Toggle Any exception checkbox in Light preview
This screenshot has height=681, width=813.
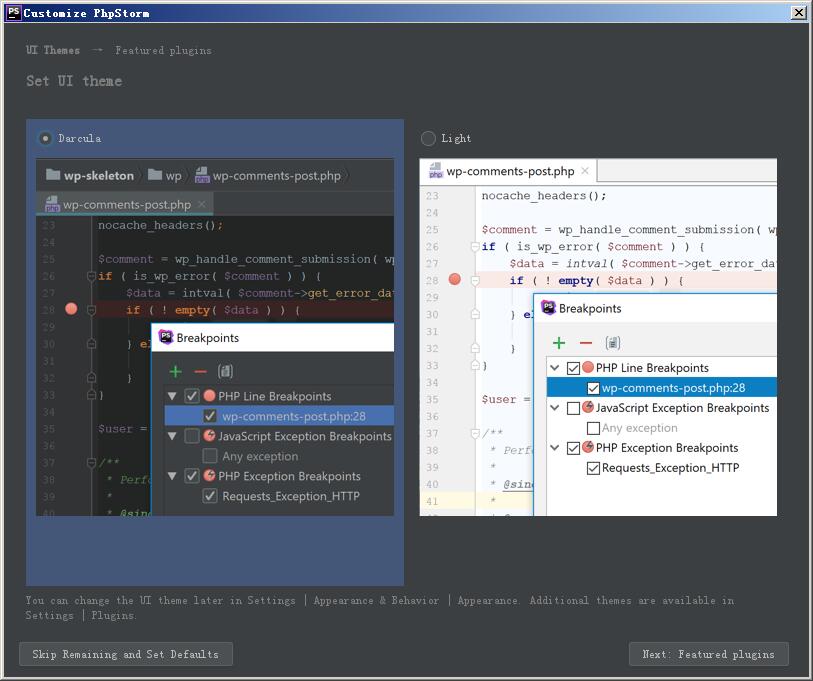click(593, 428)
